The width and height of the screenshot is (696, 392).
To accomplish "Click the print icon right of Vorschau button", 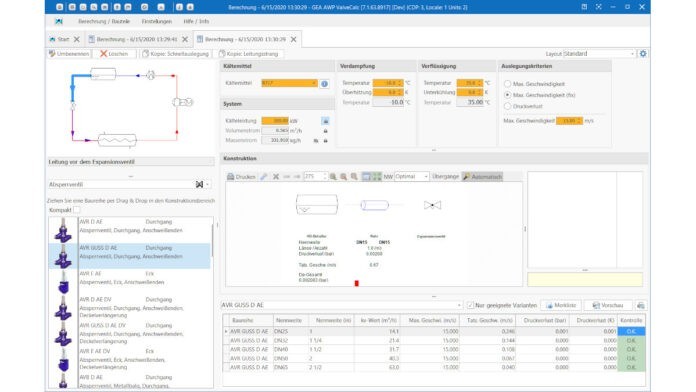I will point(640,305).
